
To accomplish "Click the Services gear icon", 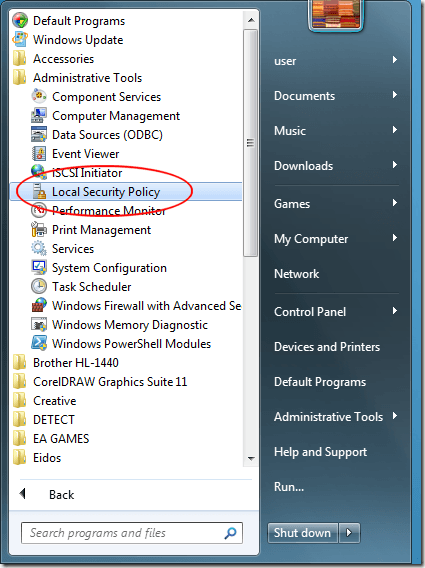I will coord(39,248).
